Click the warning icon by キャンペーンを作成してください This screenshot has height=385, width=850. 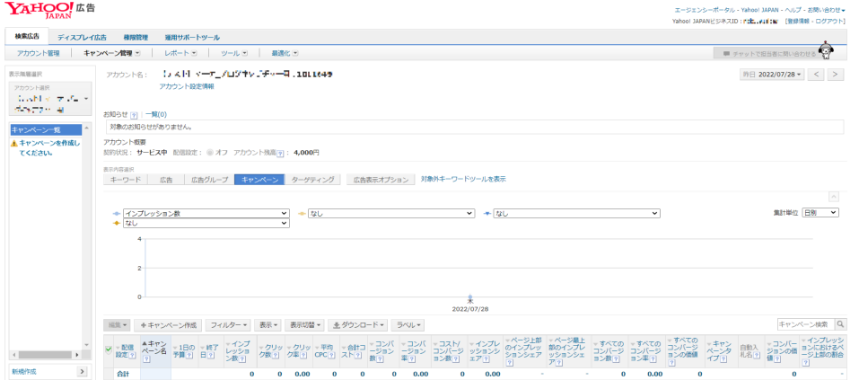pos(14,144)
